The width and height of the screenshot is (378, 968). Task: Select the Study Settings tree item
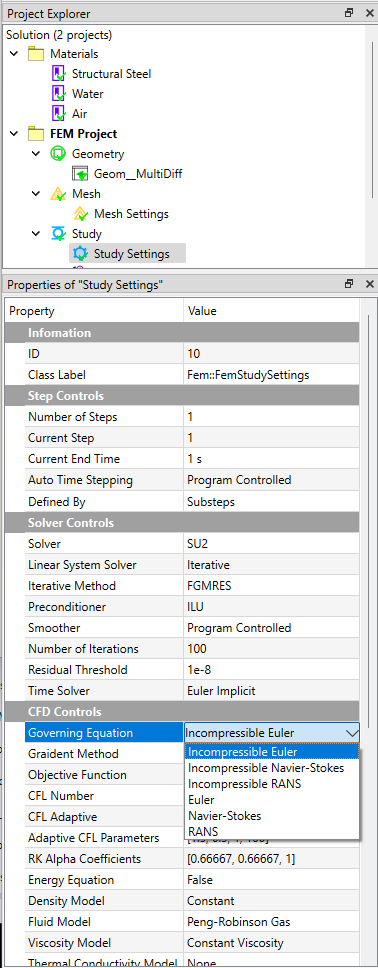tap(131, 254)
